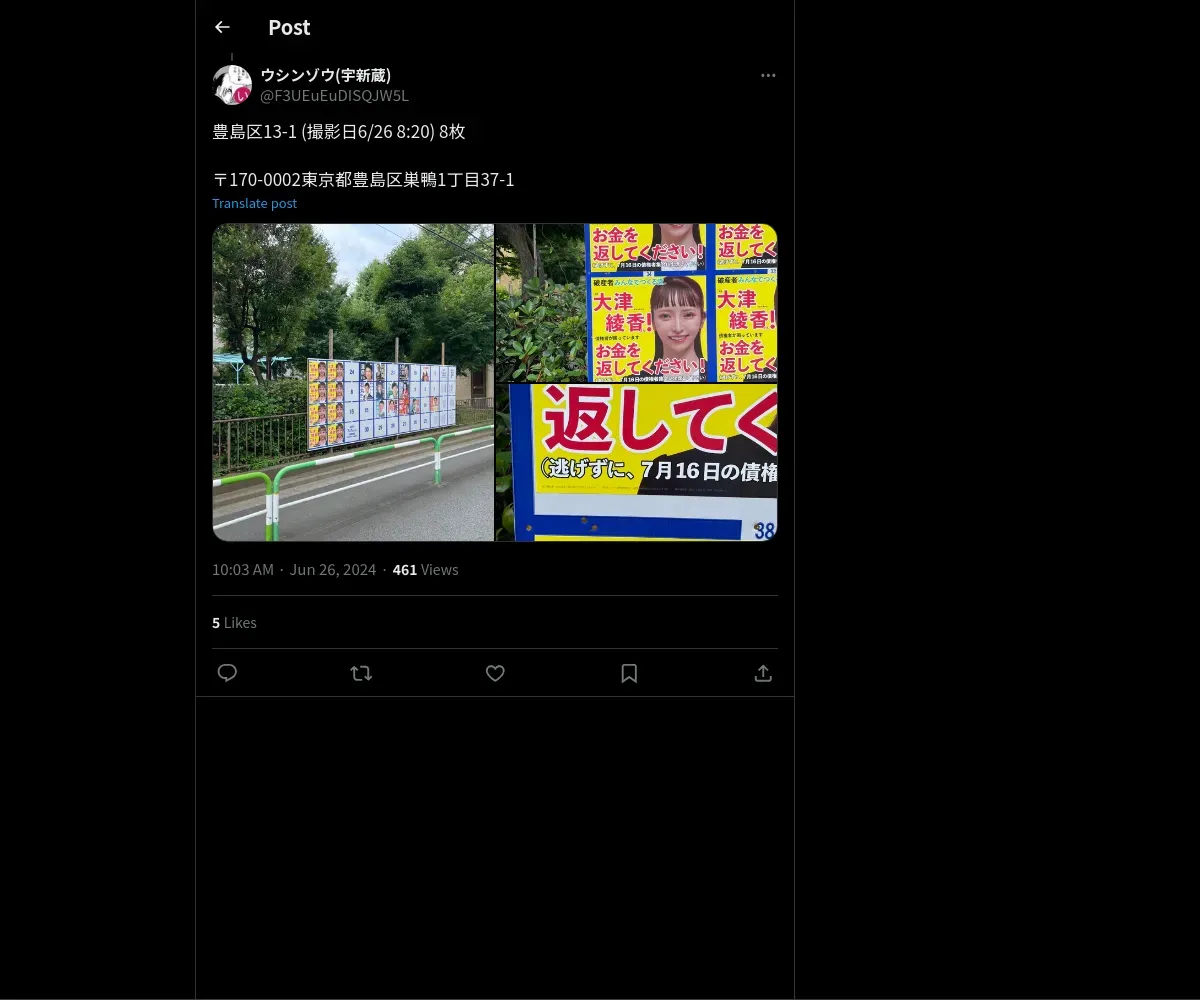Go back using the left arrow
1200x1000 pixels.
pyautogui.click(x=222, y=27)
